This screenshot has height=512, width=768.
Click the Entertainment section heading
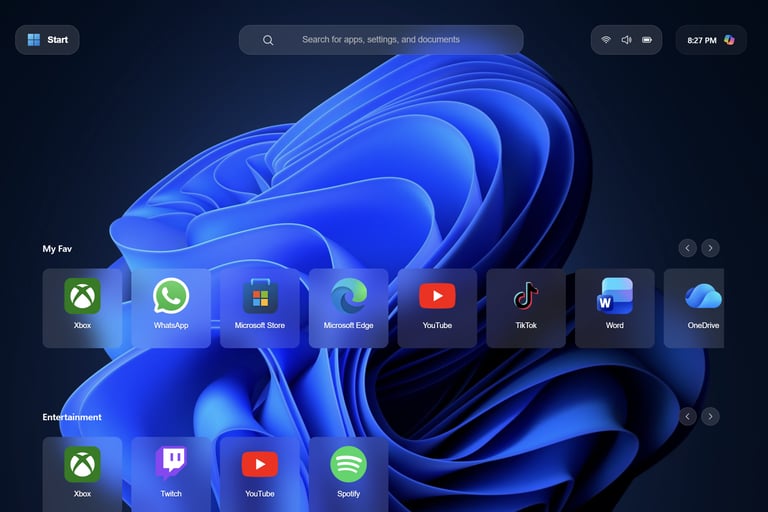pos(72,417)
